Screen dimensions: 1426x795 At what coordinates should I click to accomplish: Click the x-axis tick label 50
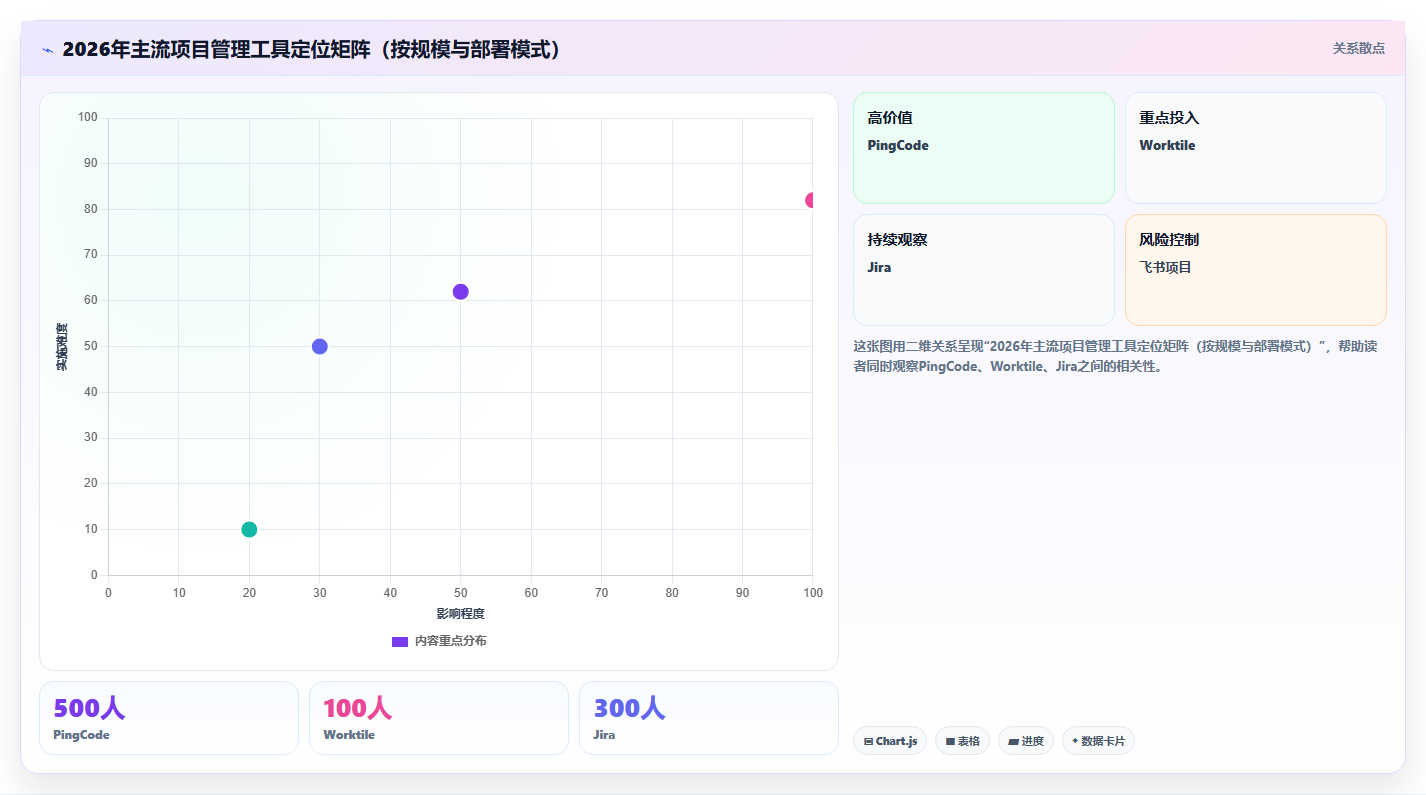[461, 593]
